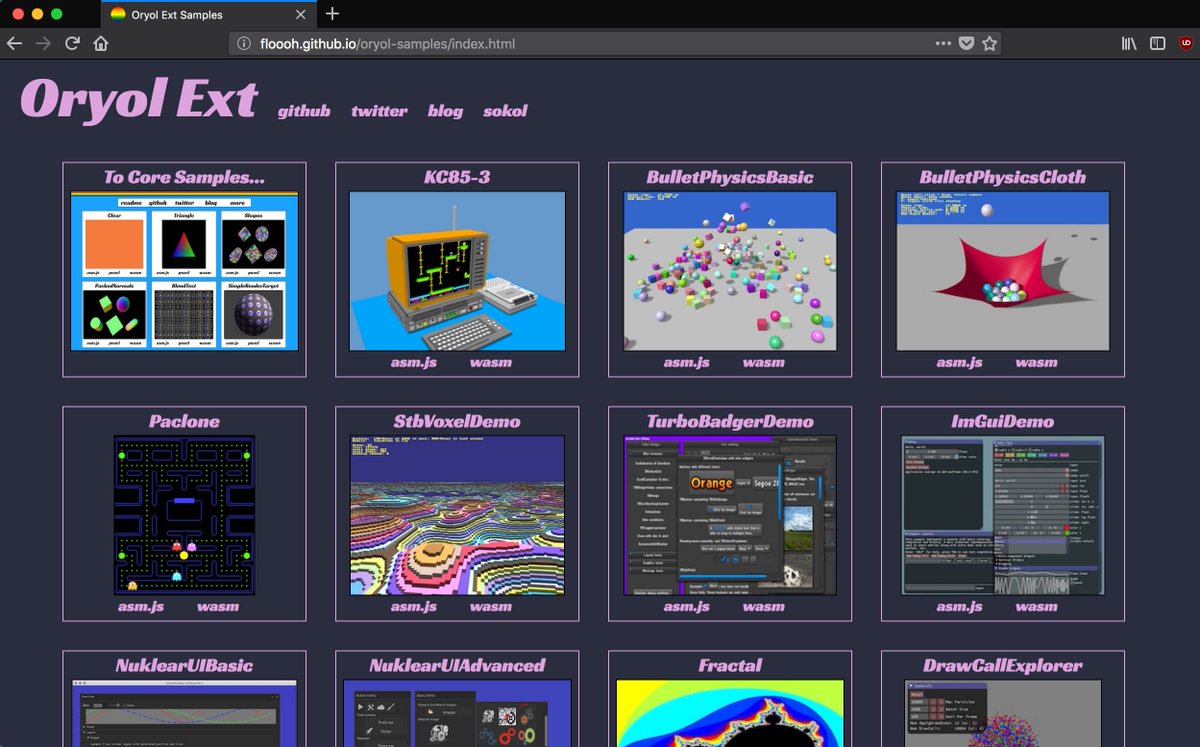Launch StbVoxelDemo wasm version
The image size is (1200, 747).
click(491, 606)
